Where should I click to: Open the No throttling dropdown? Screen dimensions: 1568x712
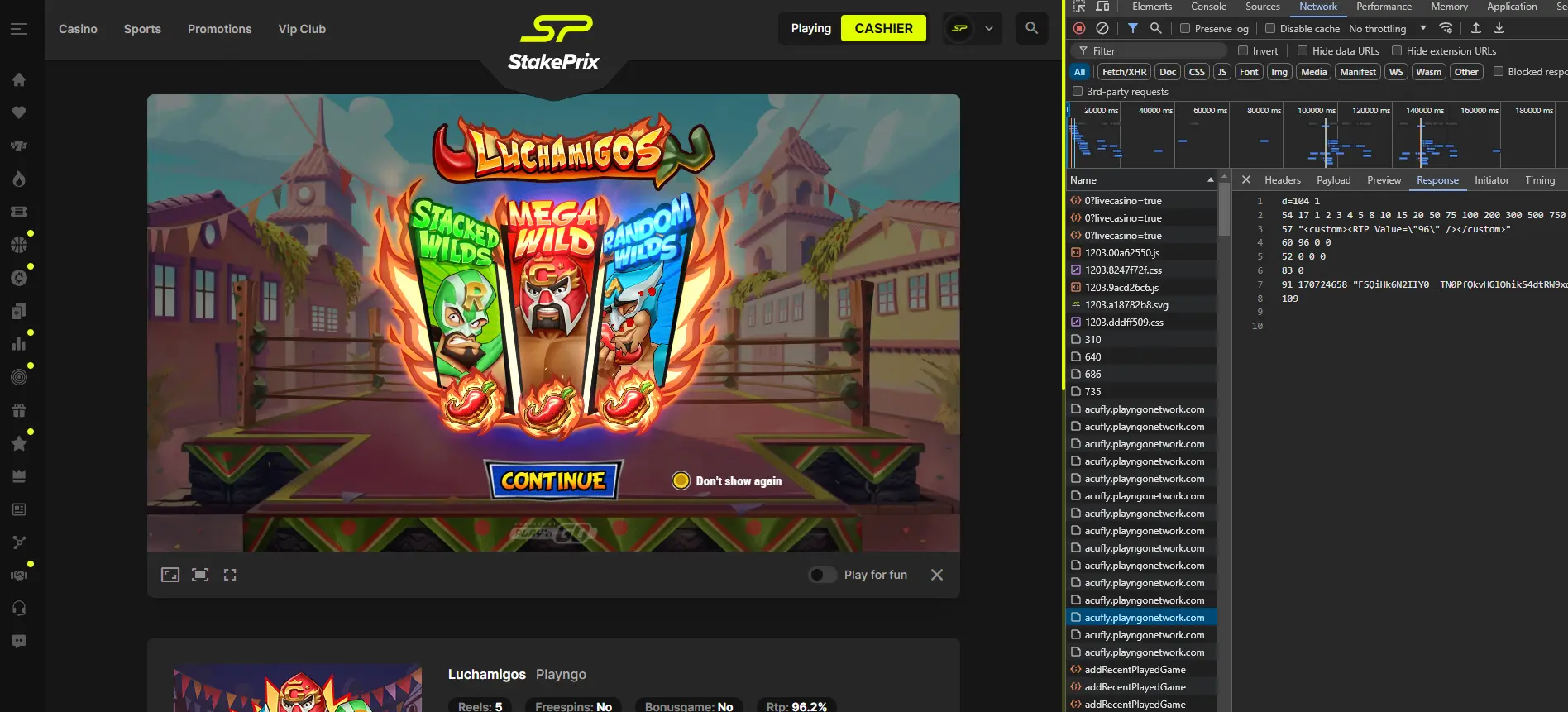coord(1388,28)
